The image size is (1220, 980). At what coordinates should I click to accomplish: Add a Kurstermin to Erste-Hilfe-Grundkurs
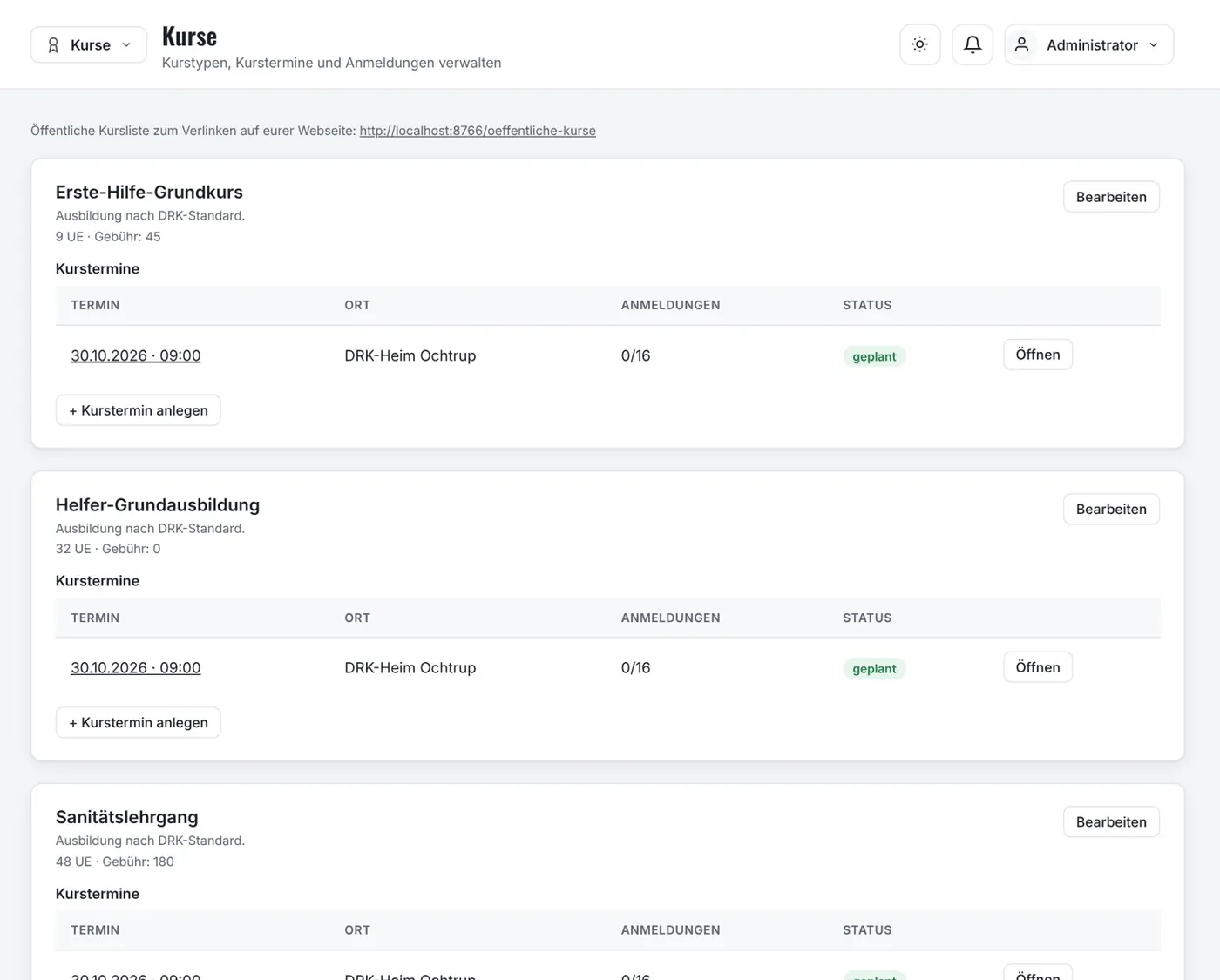[x=139, y=410]
